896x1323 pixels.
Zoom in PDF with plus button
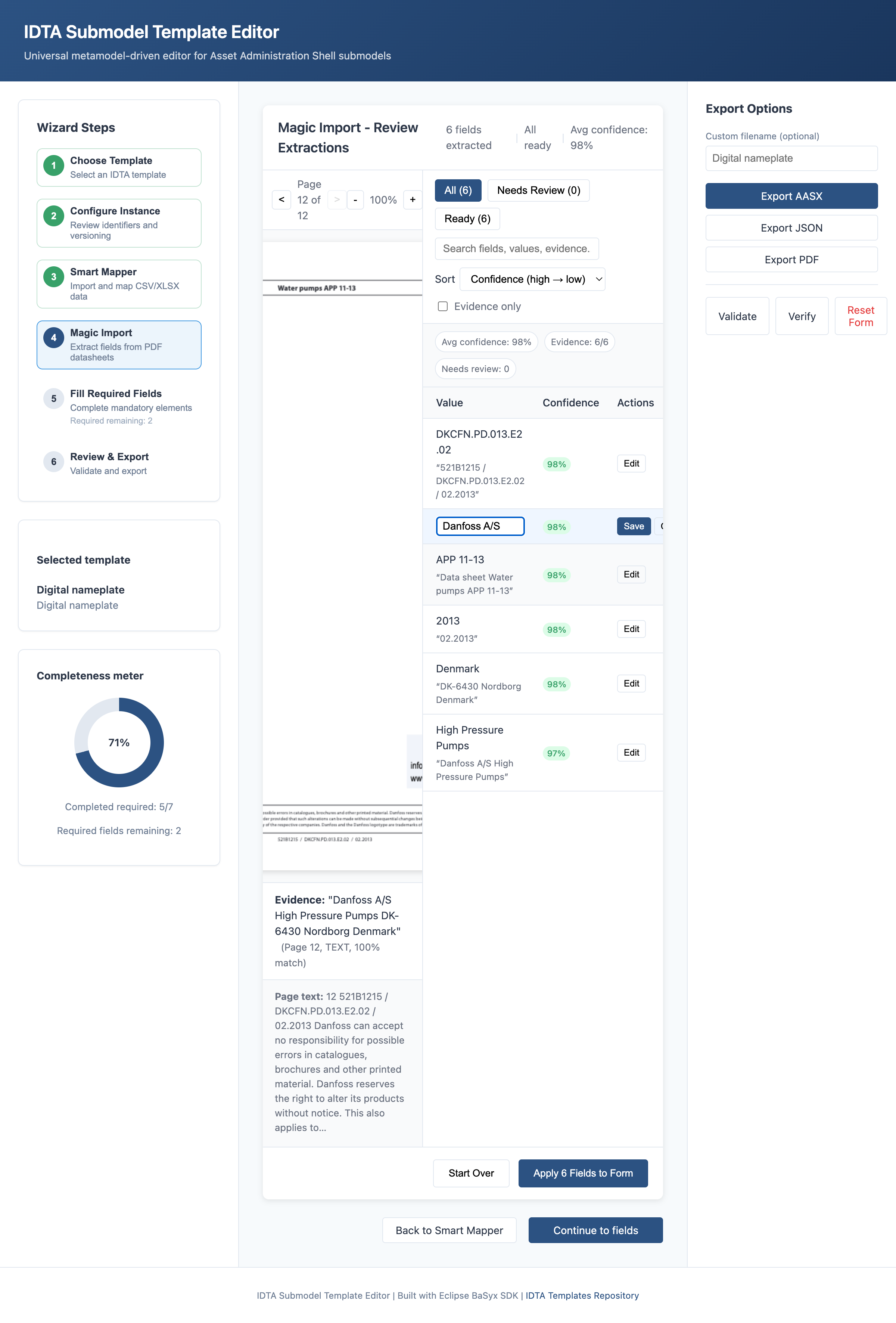pyautogui.click(x=413, y=200)
